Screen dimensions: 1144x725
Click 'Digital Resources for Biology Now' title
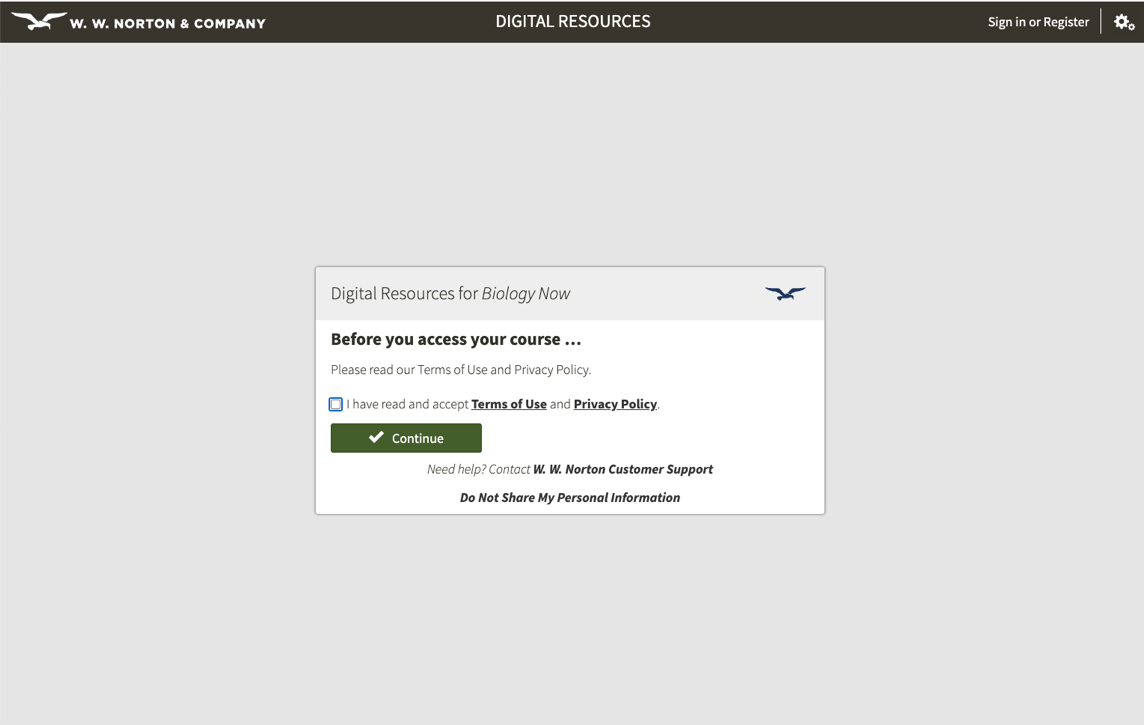click(x=450, y=293)
